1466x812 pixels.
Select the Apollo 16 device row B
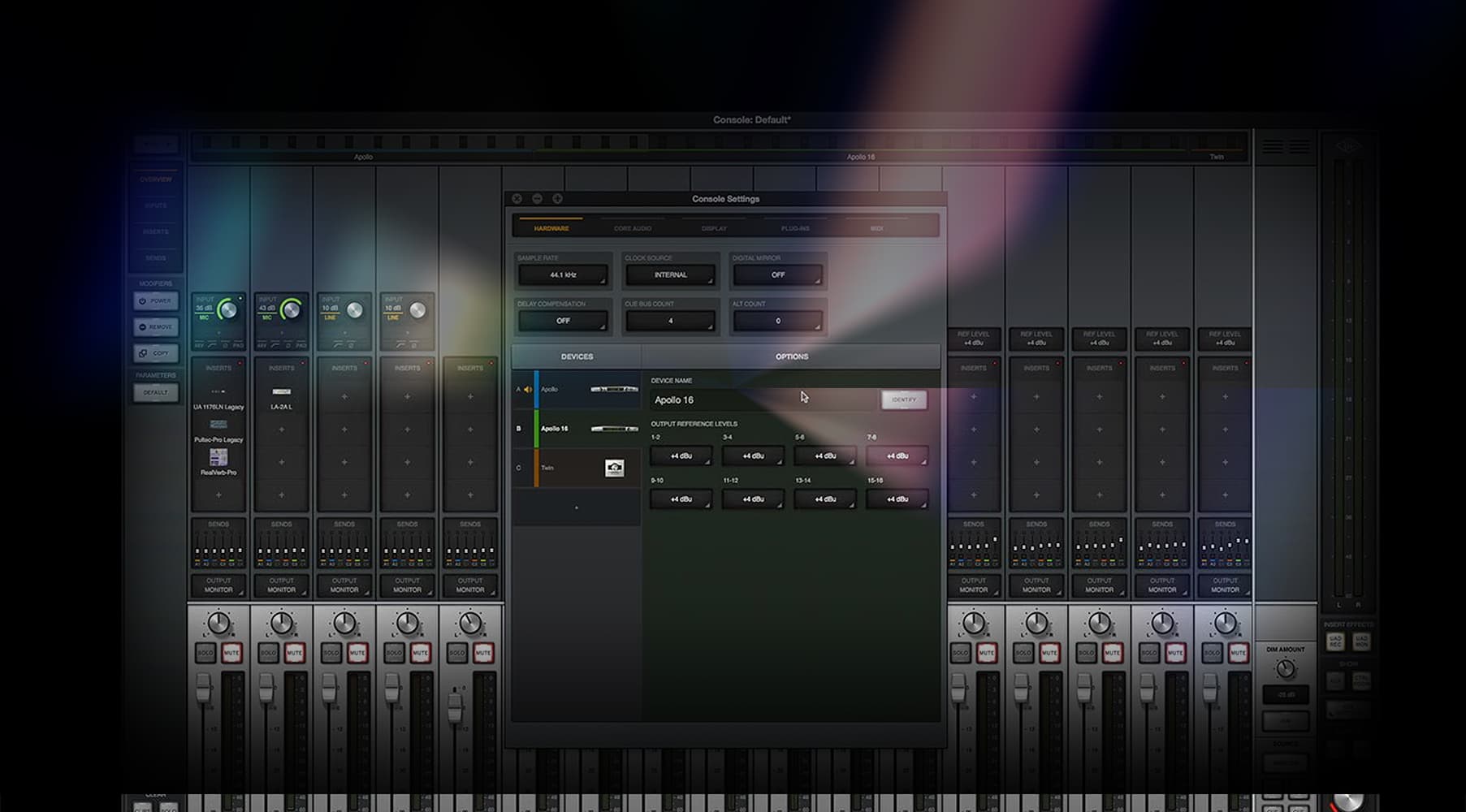[577, 429]
